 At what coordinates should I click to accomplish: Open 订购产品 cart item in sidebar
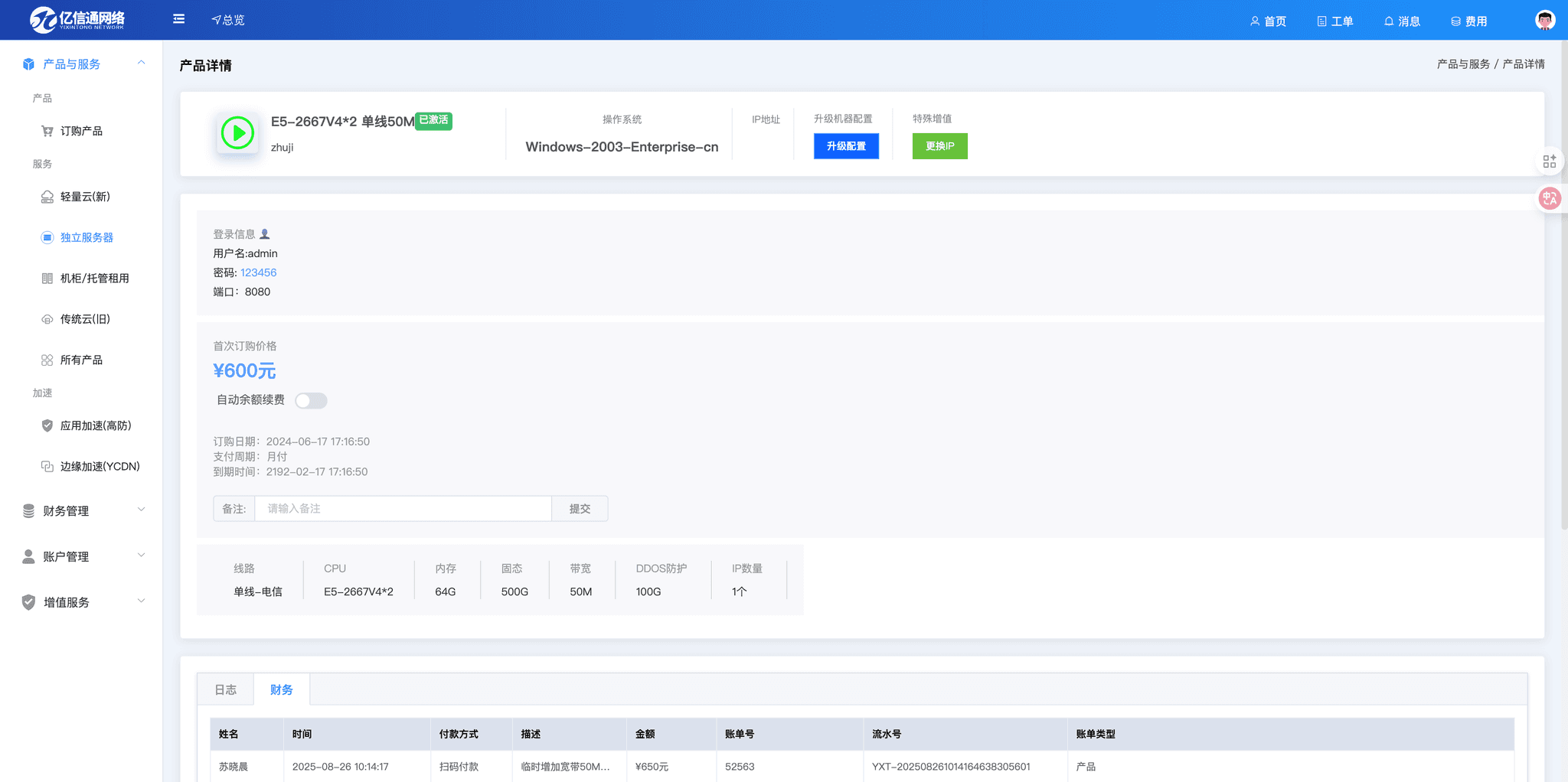coord(81,131)
